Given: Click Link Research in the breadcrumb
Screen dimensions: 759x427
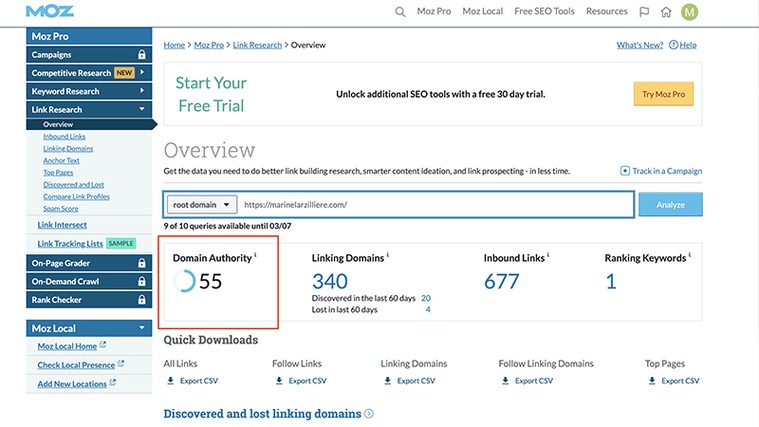Looking at the screenshot, I should point(257,45).
